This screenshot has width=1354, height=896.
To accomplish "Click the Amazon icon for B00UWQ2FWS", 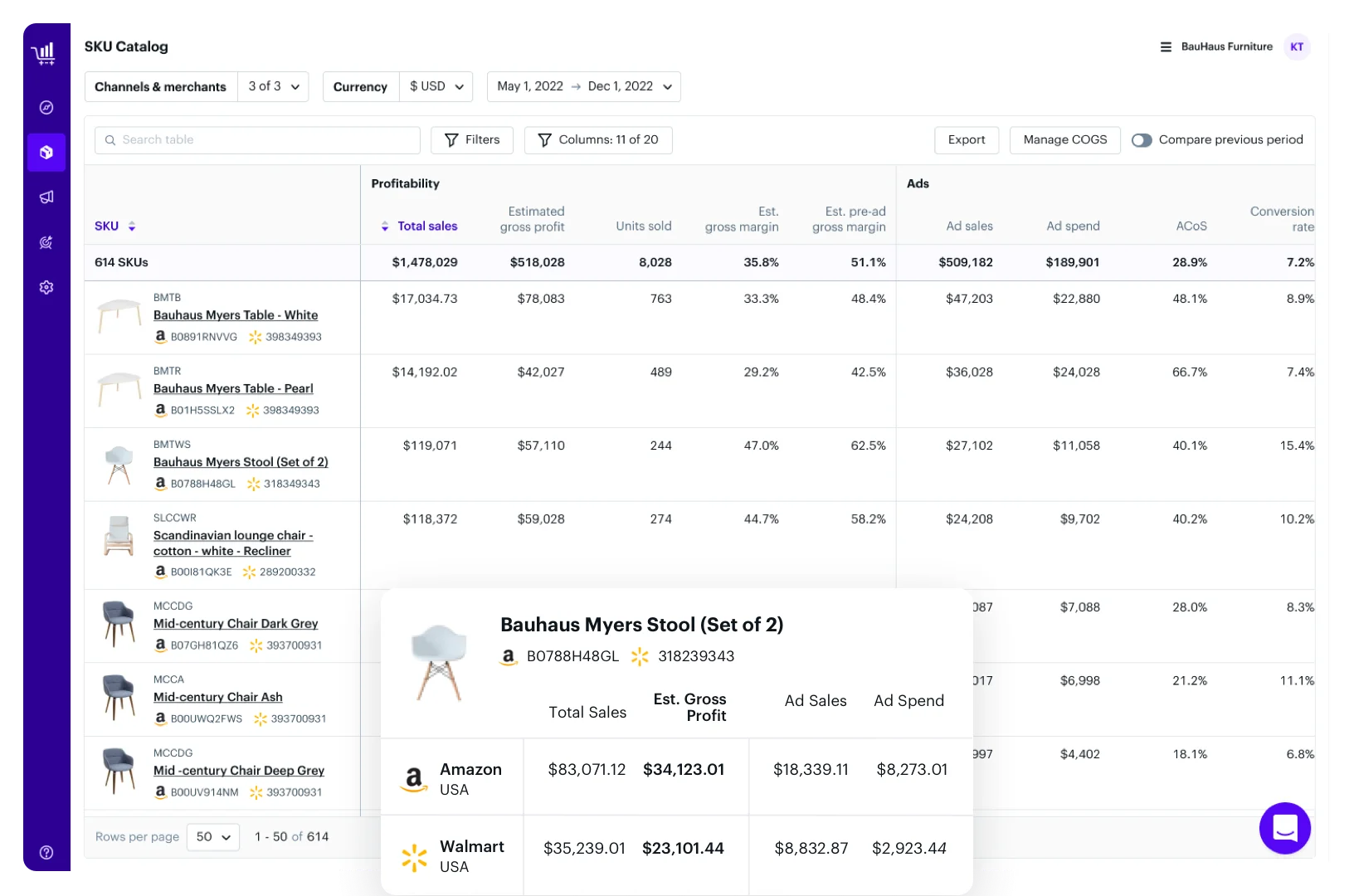I will [x=160, y=718].
